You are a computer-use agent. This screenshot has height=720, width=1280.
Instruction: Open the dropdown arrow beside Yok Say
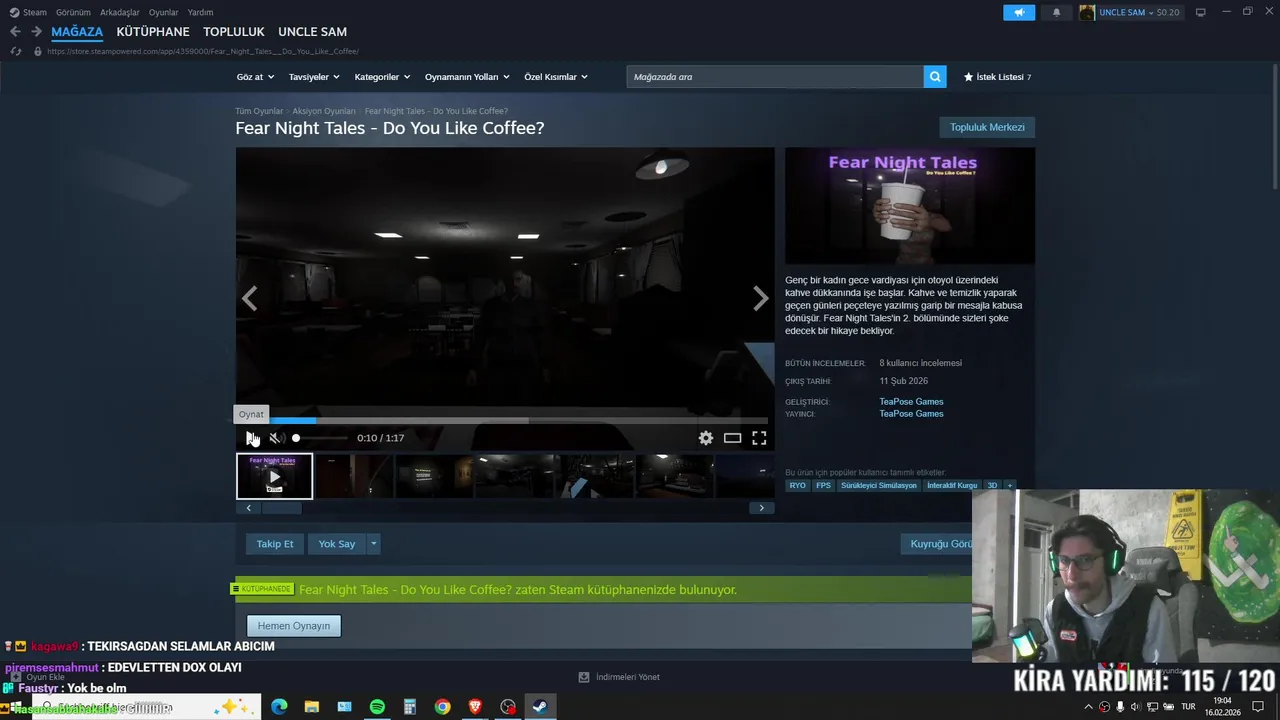tap(373, 544)
